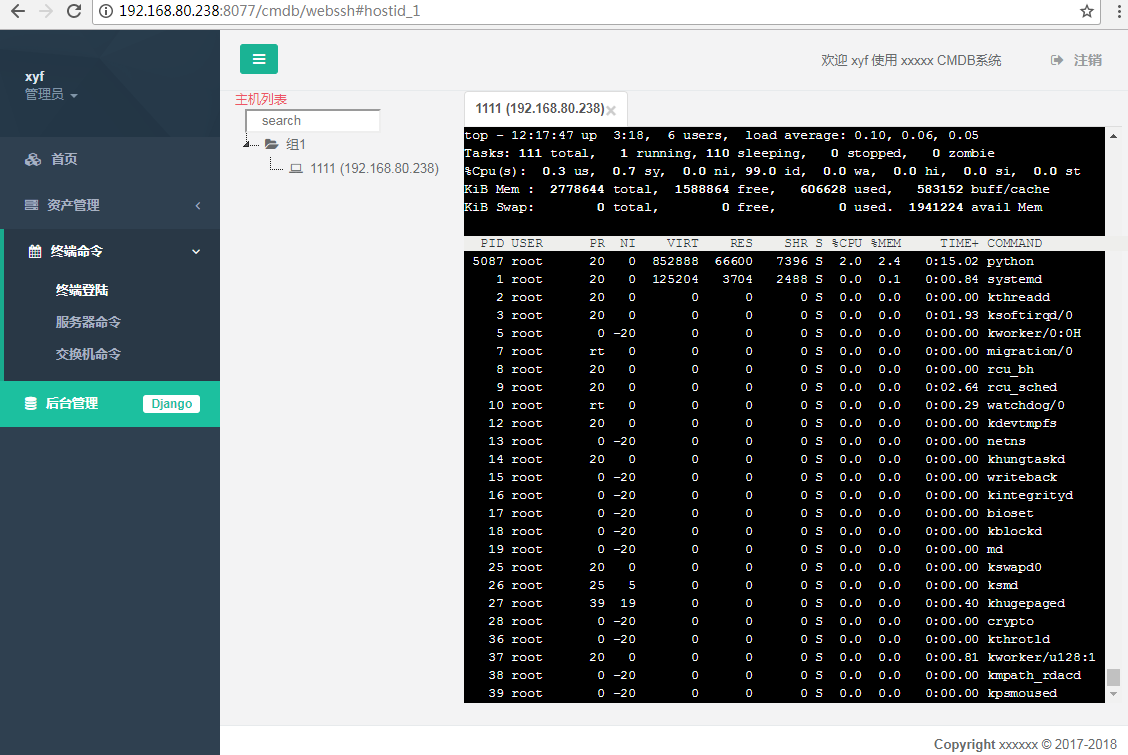Image resolution: width=1128 pixels, height=755 pixels.
Task: Click the logout arrow icon
Action: (1057, 60)
